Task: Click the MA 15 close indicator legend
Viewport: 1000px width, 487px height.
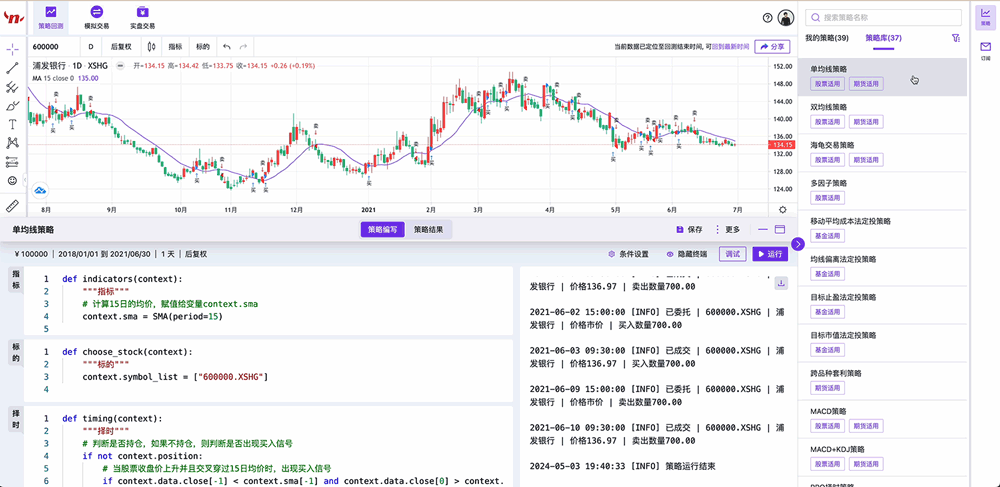Action: pos(65,78)
